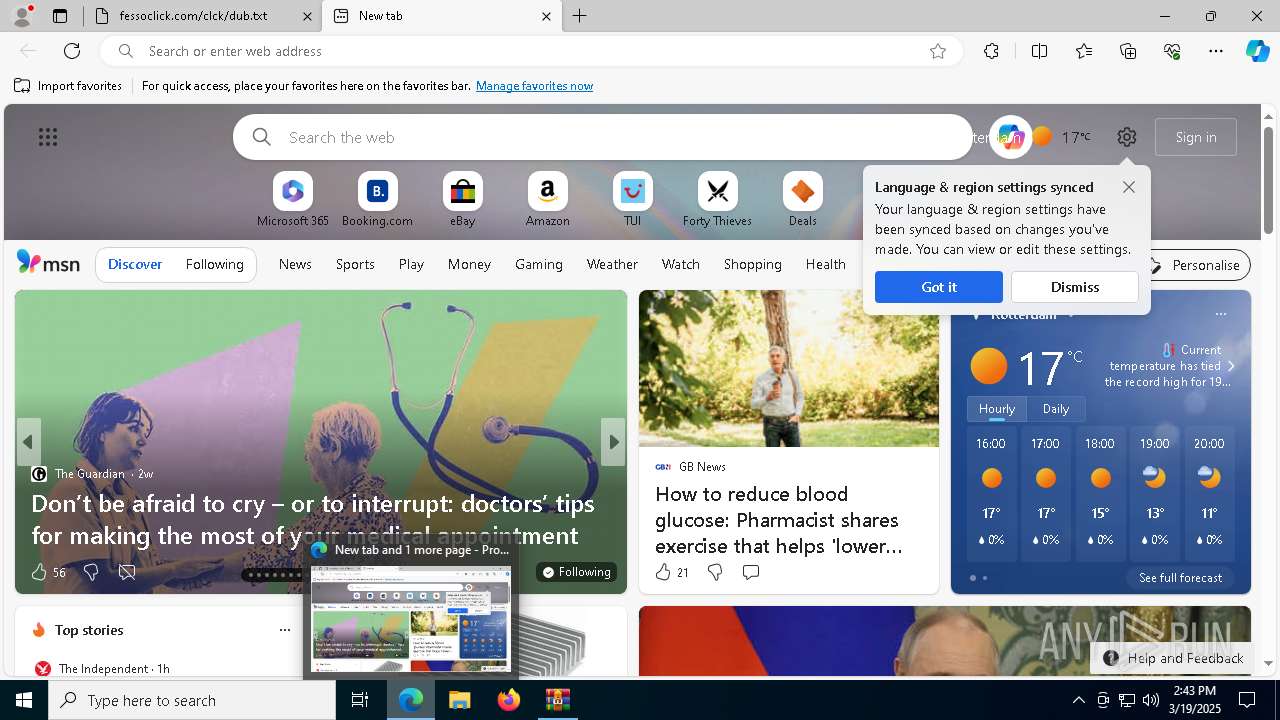
Task: Open the Forty Thieves quick link
Action: click(x=717, y=200)
